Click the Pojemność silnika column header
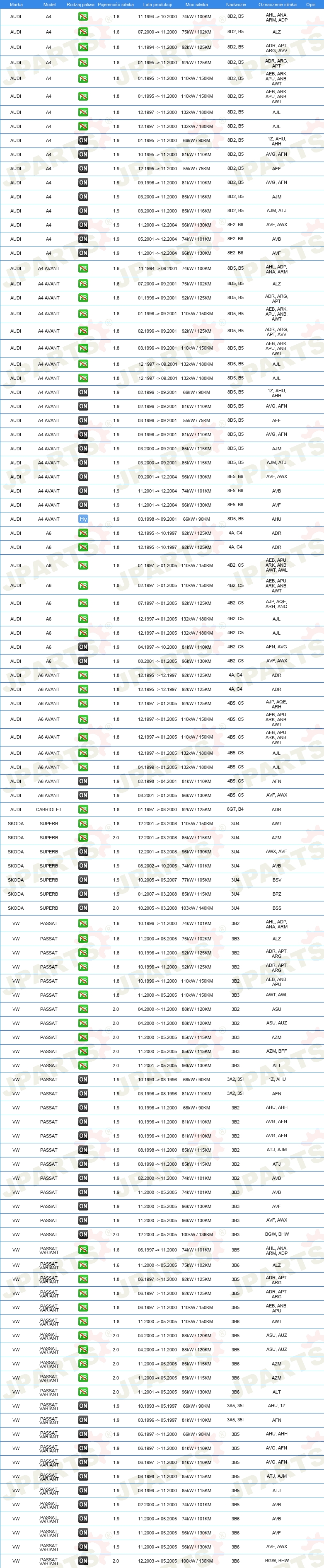This screenshot has height=1568, width=324. (x=116, y=4)
